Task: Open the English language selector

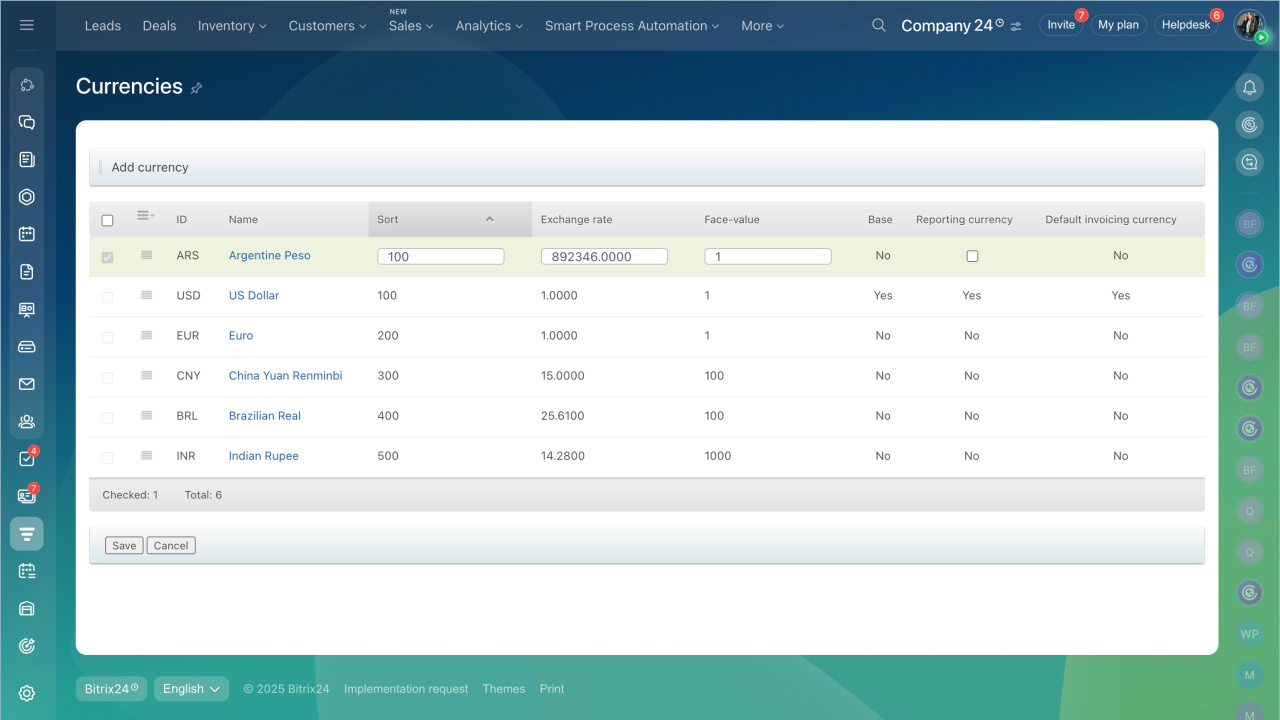Action: 191,689
